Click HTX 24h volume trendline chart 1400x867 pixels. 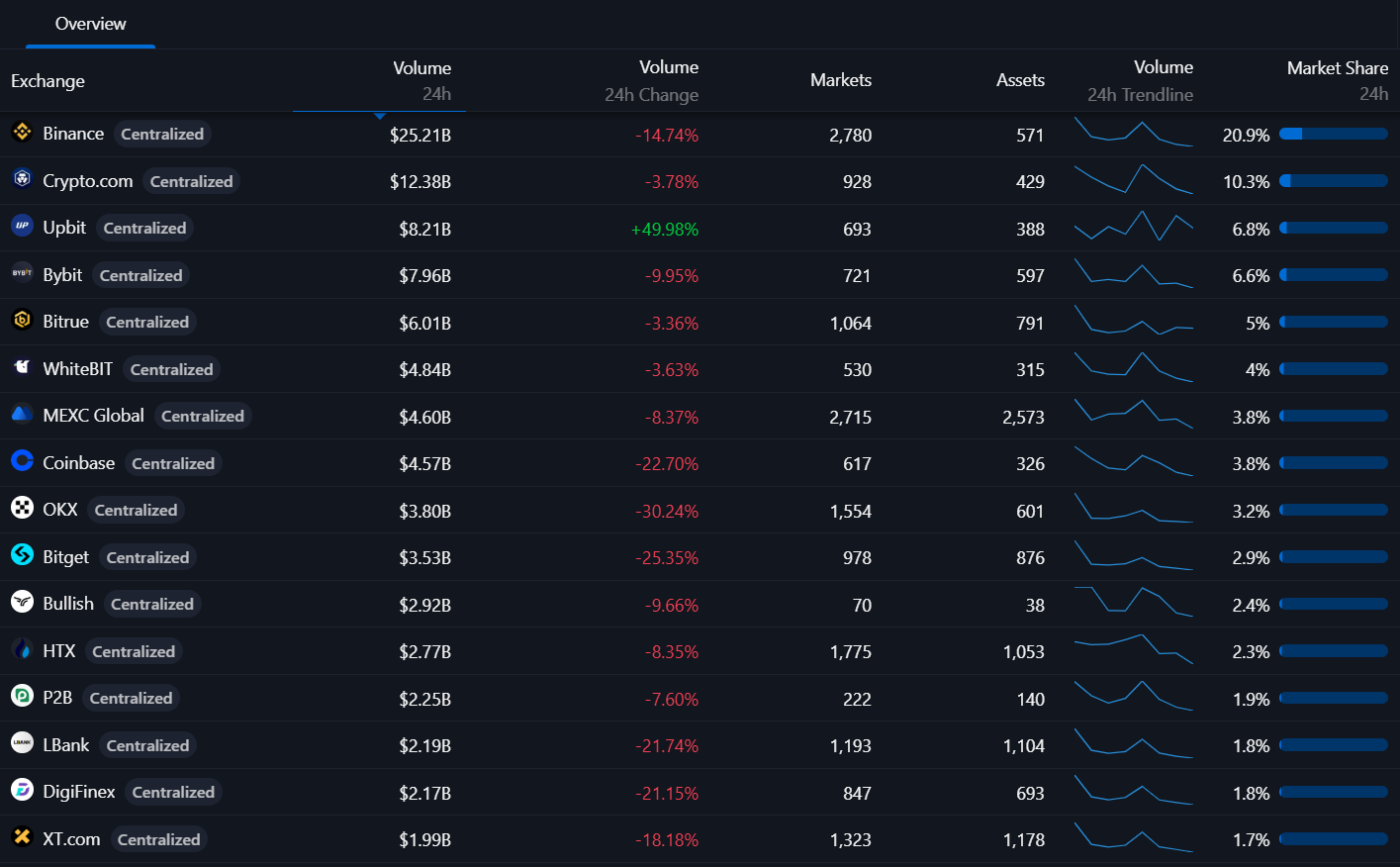click(1134, 649)
